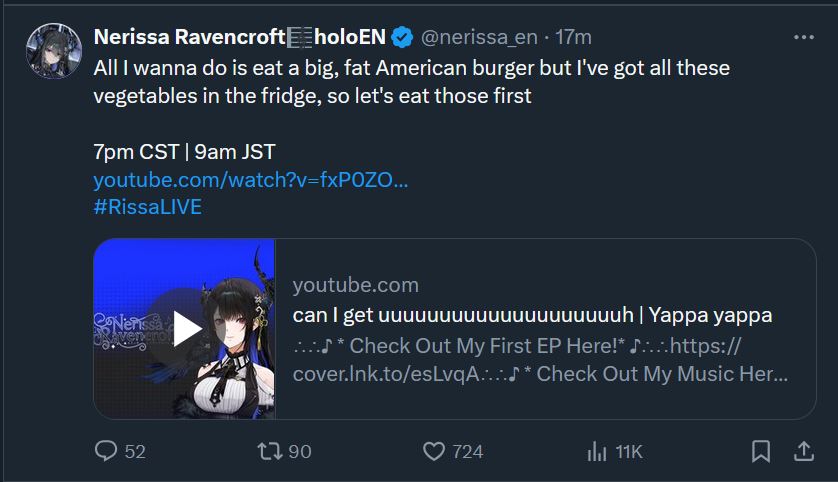Click the youtube.com card domain label

[355, 285]
